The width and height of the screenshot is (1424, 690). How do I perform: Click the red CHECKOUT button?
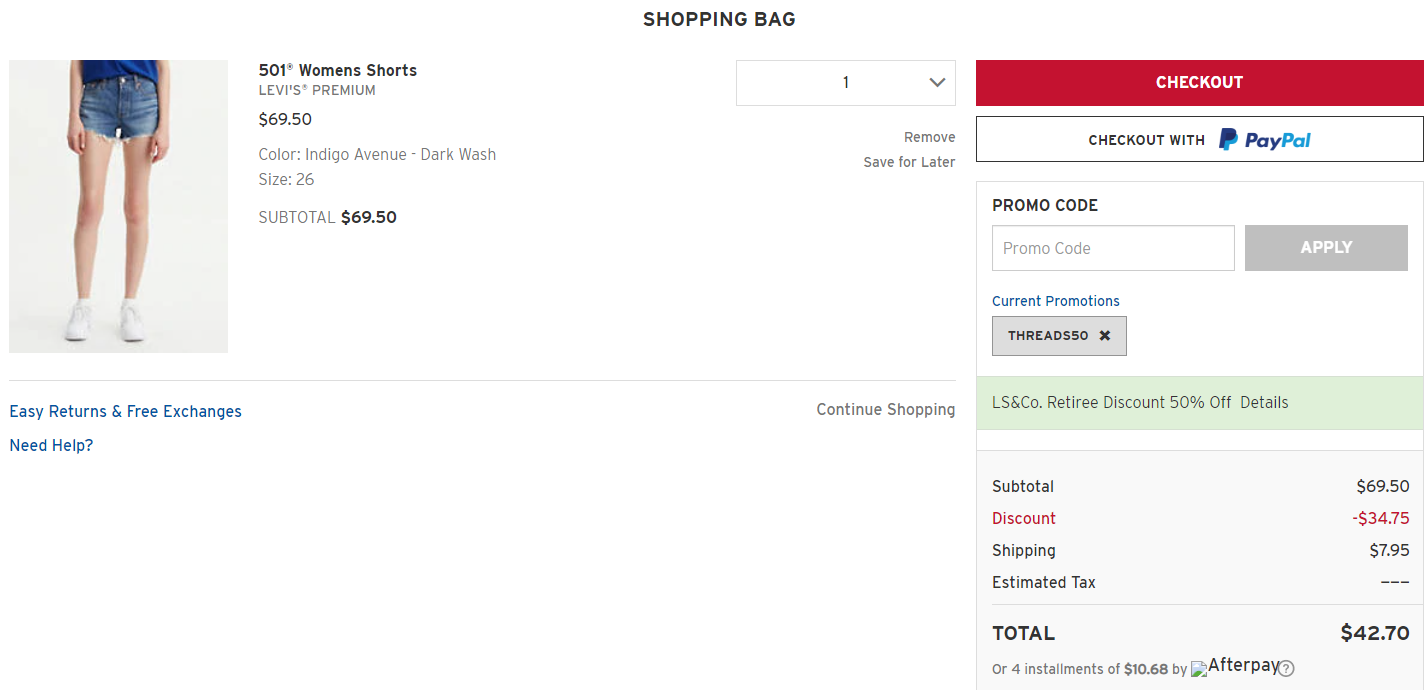(x=1199, y=83)
